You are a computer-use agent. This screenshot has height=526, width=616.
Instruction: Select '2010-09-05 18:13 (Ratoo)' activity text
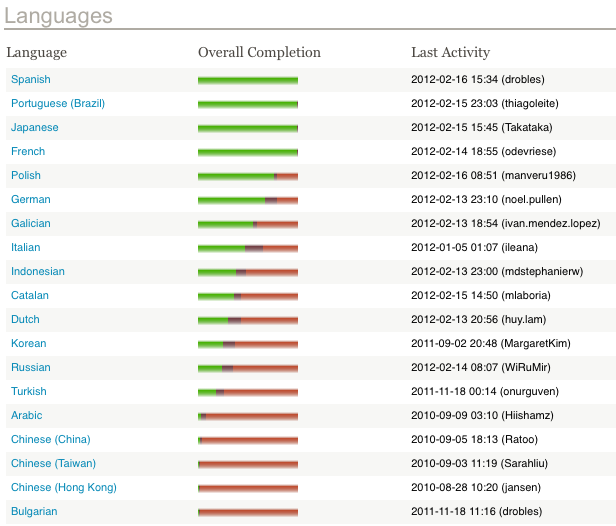tap(475, 439)
